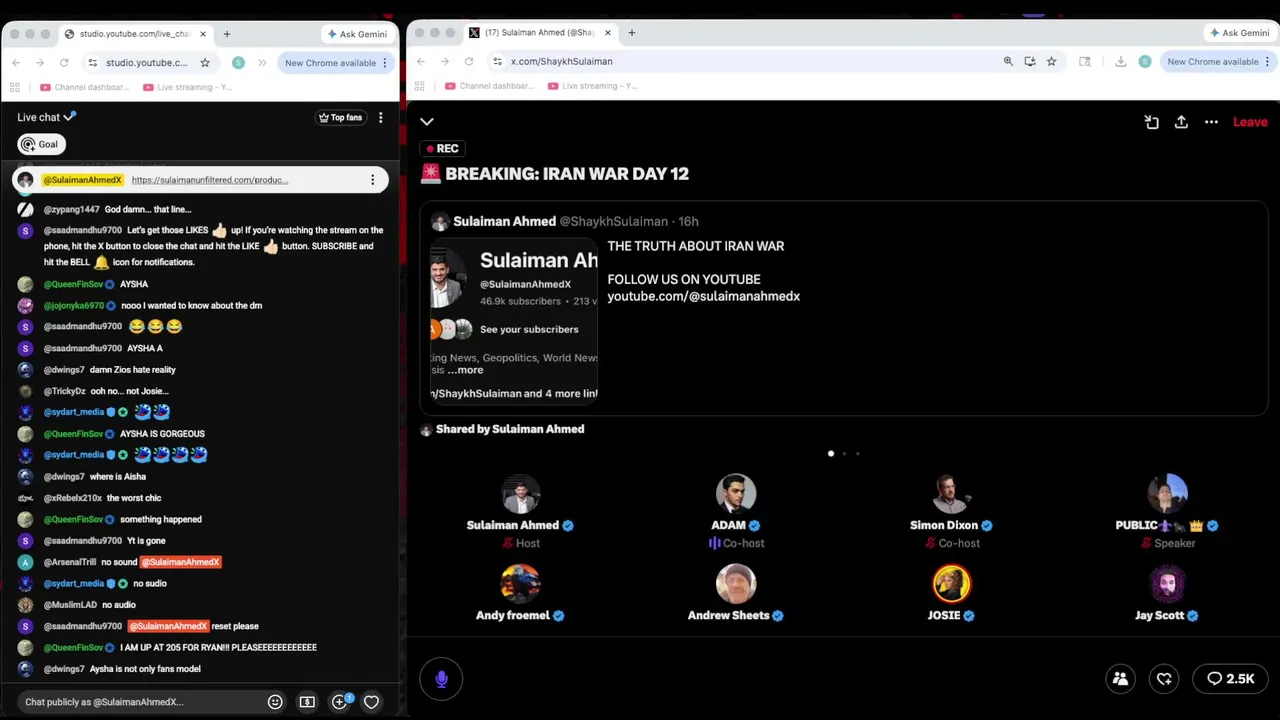Image resolution: width=1280 pixels, height=720 pixels.
Task: Send a heart reaction in live chat
Action: (x=371, y=702)
